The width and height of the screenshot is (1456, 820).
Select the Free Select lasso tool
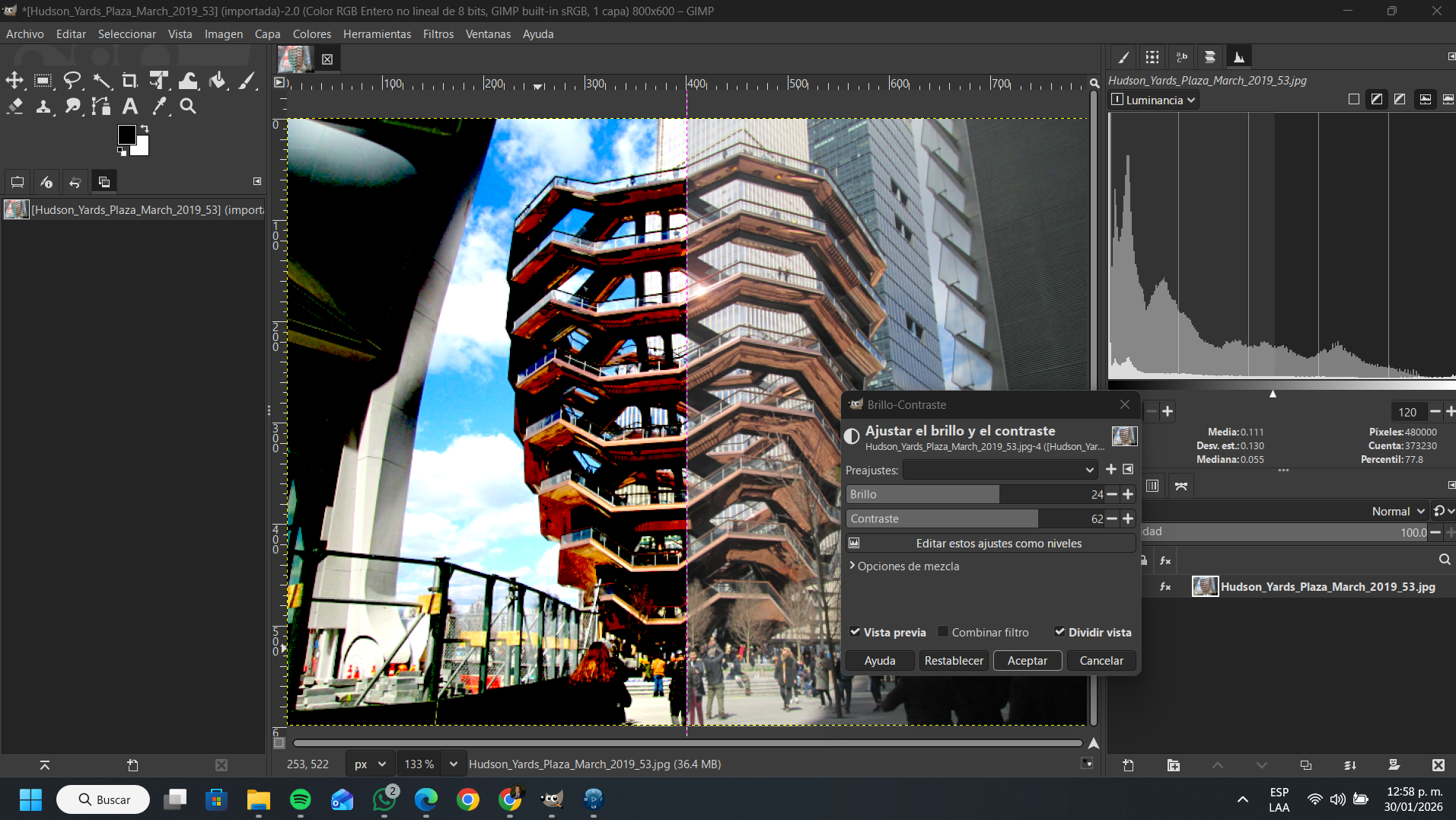pos(72,81)
